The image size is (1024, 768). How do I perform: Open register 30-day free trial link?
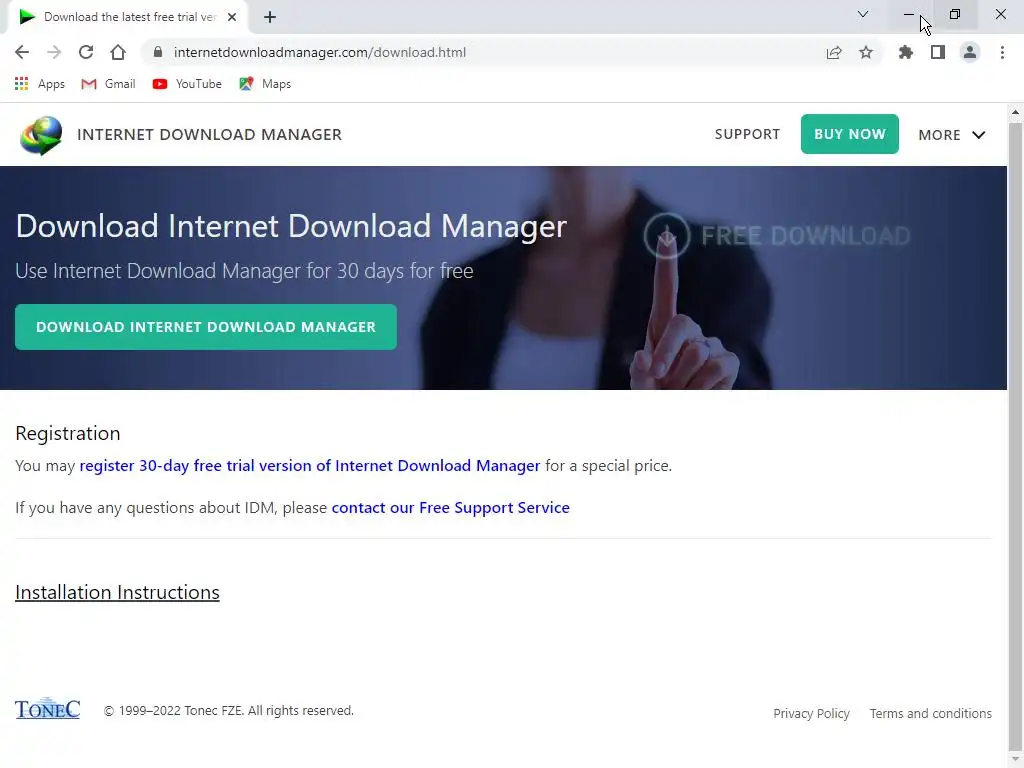pos(310,466)
